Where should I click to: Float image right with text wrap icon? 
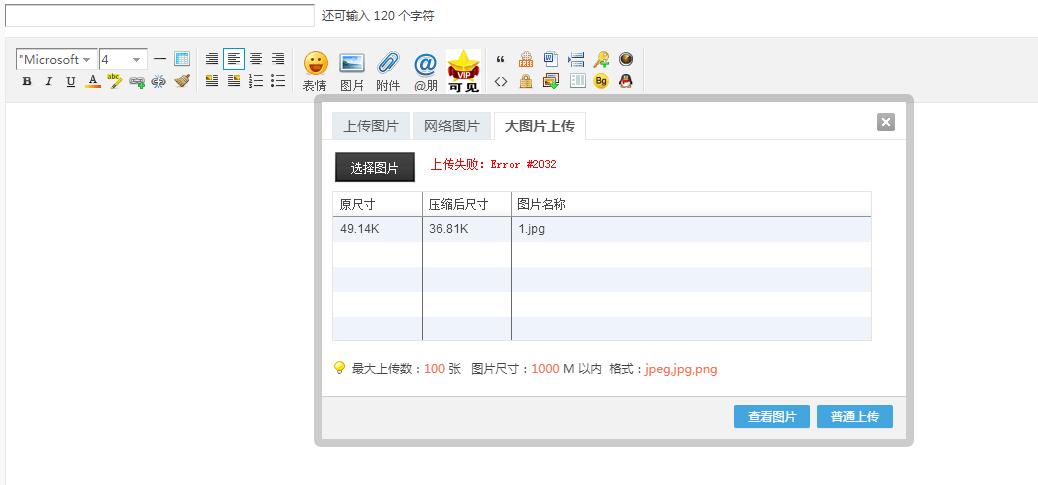[234, 81]
